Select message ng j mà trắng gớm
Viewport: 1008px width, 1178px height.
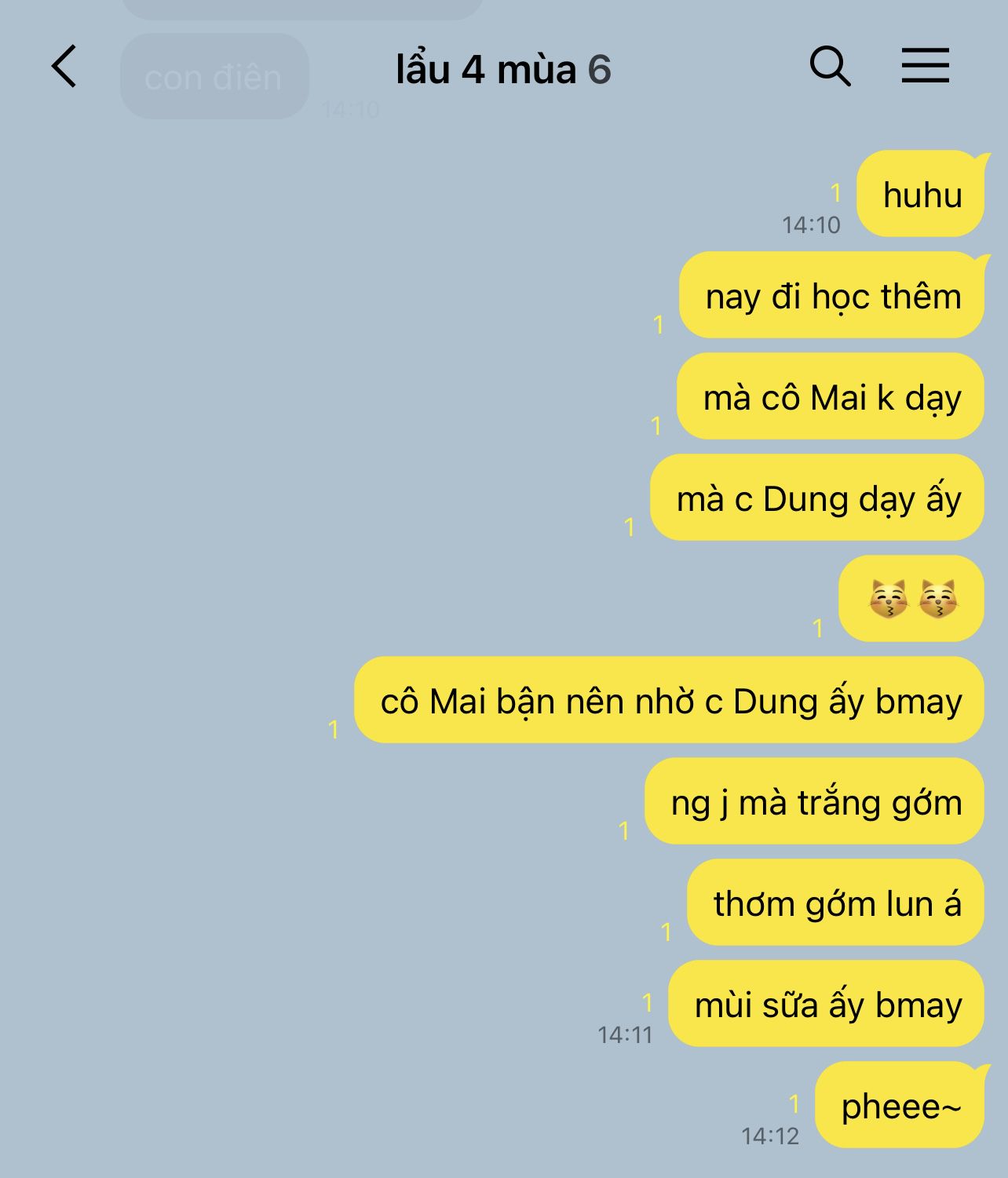[814, 801]
